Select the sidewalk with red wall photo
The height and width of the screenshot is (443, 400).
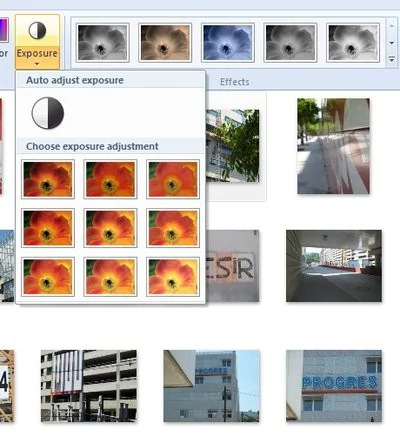[x=334, y=146]
